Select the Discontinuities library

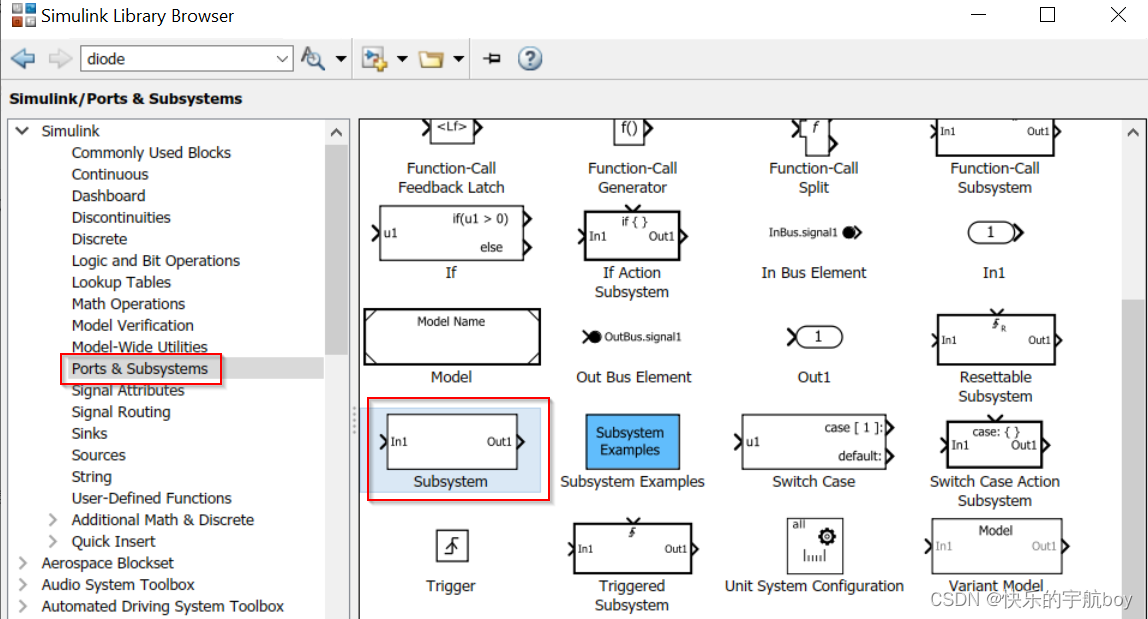pyautogui.click(x=121, y=218)
